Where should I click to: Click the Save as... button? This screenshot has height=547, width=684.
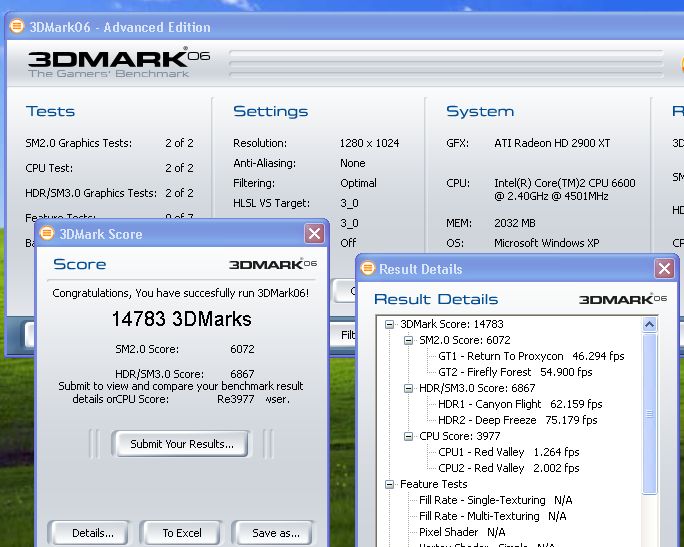(275, 533)
